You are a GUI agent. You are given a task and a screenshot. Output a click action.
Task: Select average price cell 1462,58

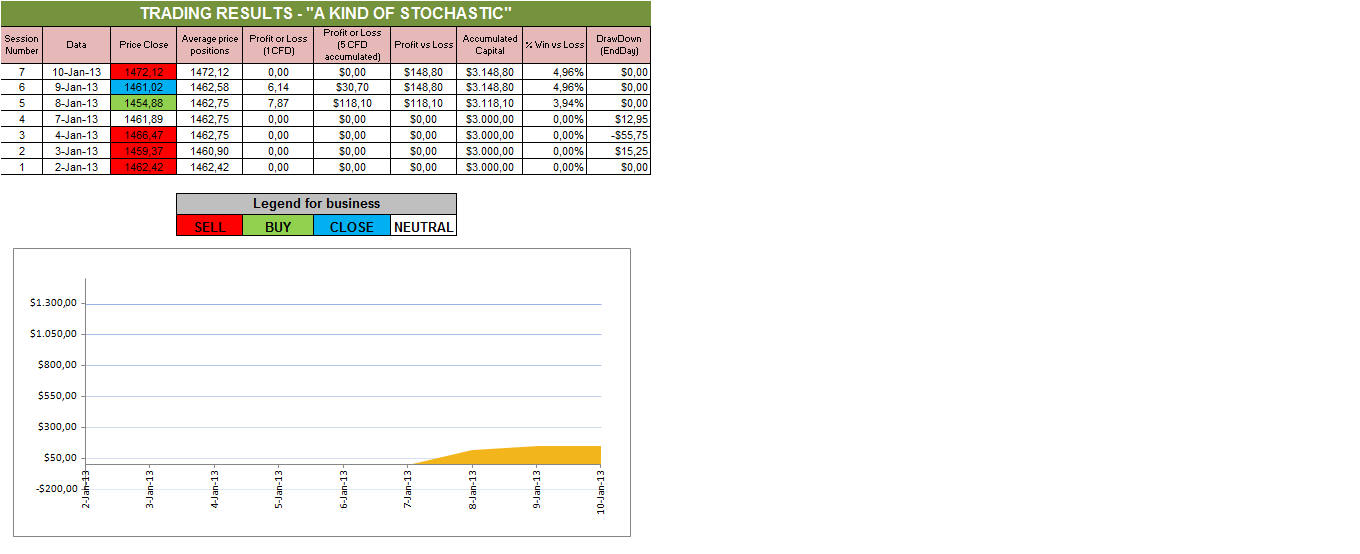click(210, 87)
